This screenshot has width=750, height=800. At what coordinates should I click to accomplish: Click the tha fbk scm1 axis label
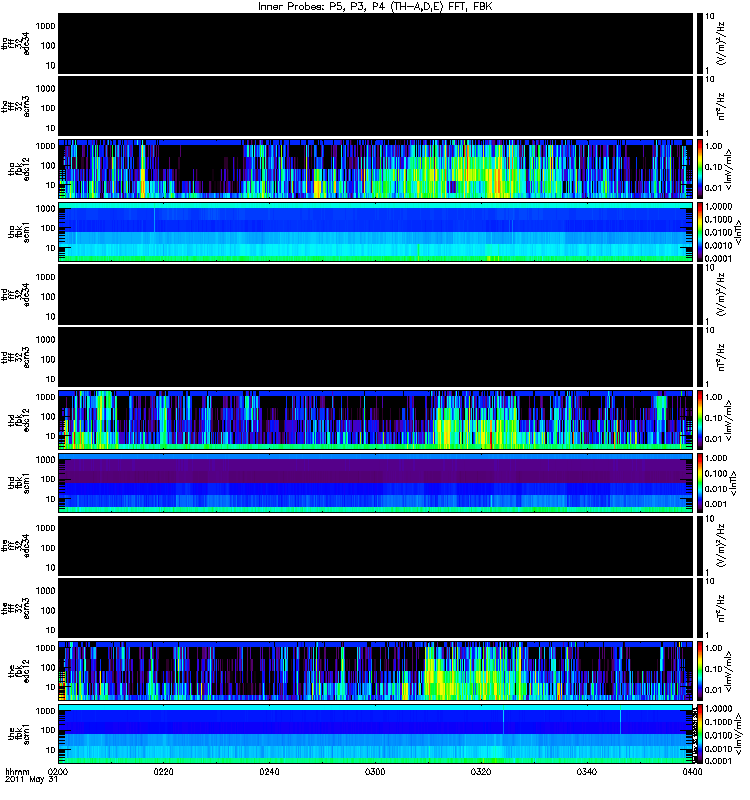19,233
